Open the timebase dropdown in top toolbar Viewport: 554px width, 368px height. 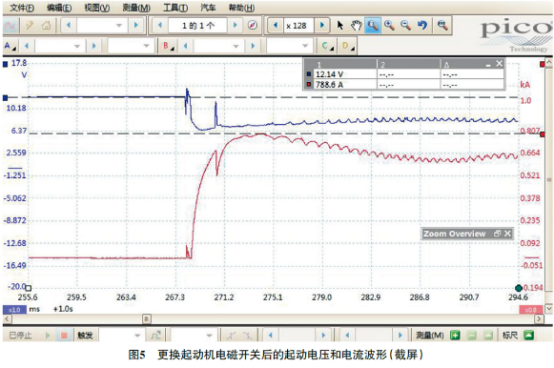[x=102, y=25]
